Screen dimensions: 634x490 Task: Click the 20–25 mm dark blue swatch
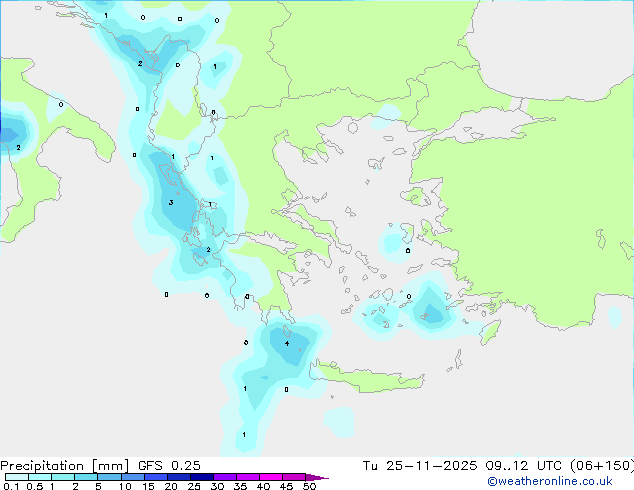[x=179, y=477]
